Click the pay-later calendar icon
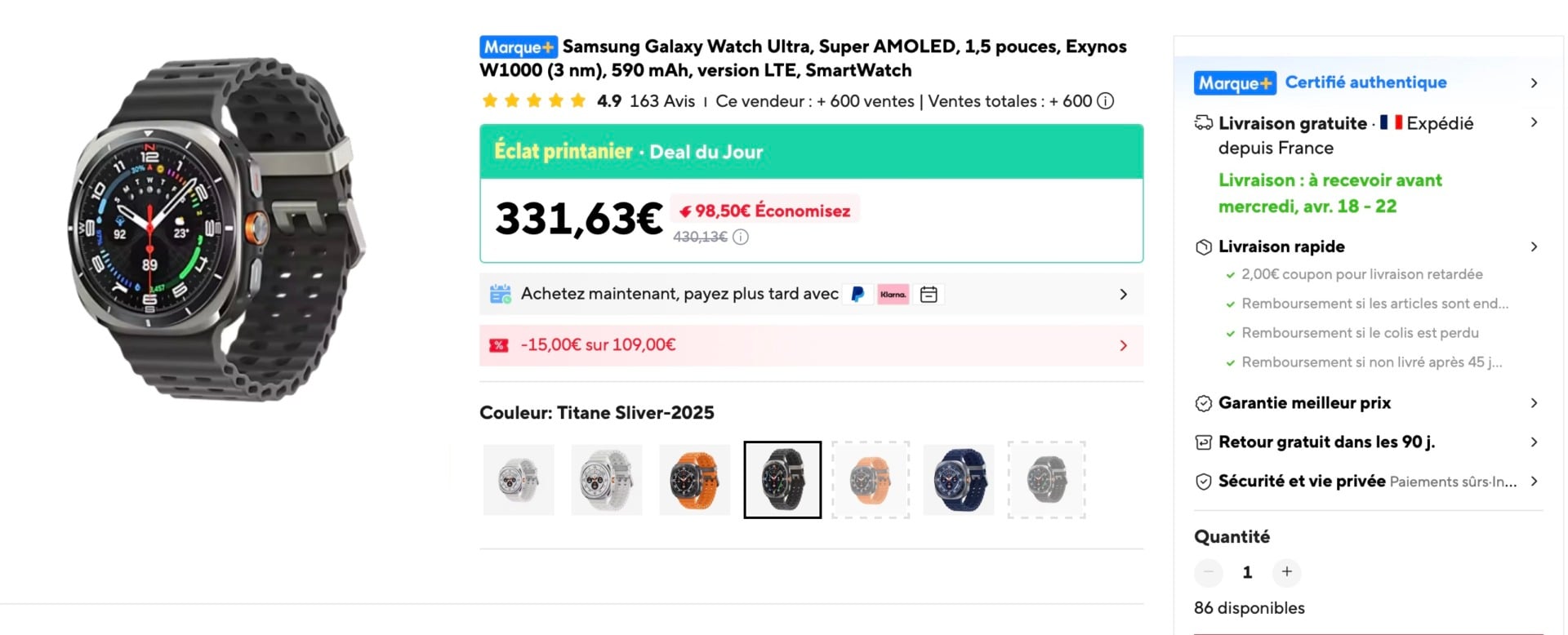1568x635 pixels. (929, 294)
